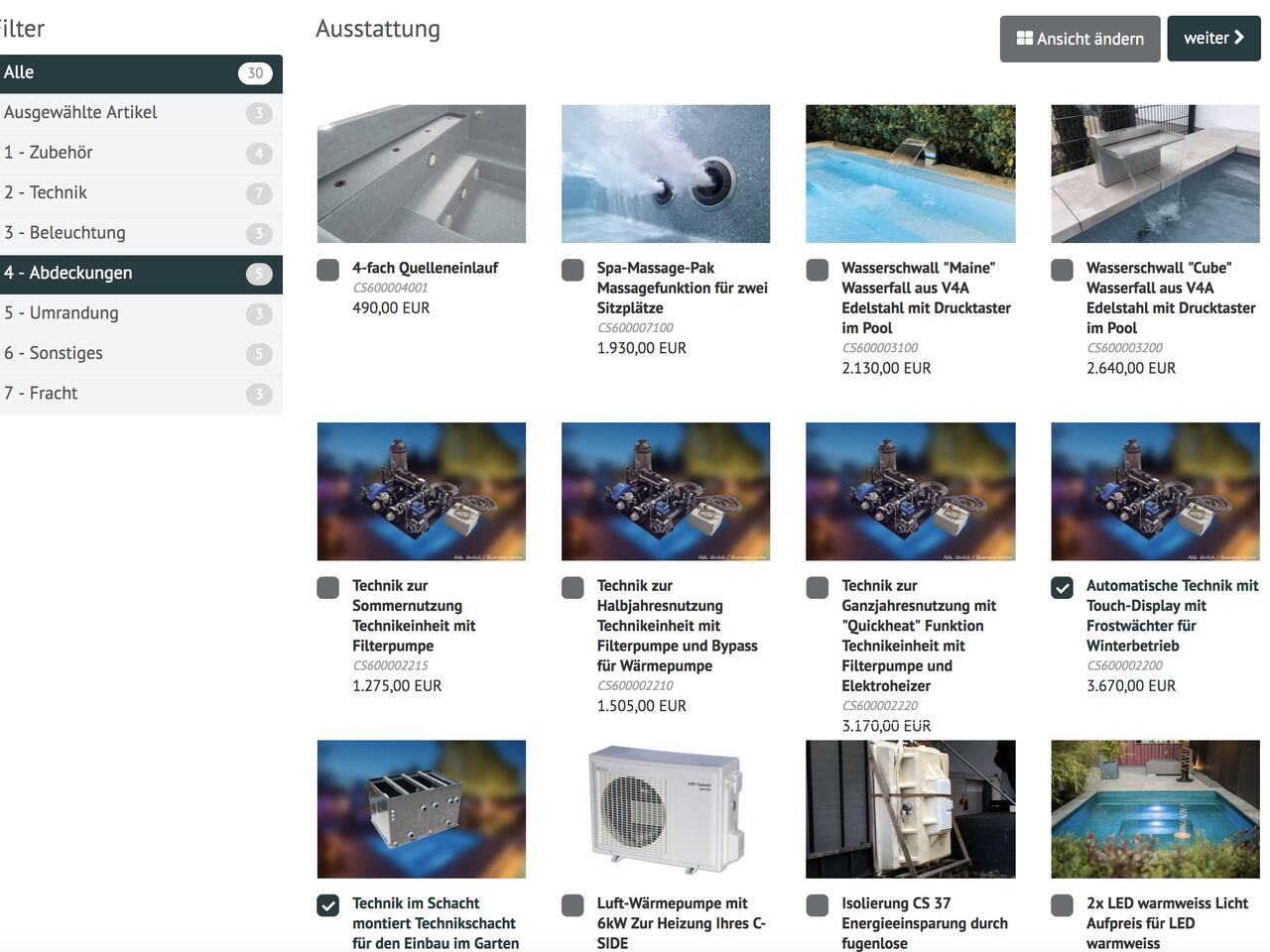1270x952 pixels.
Task: Open 'Automatische Technik mit Touch-Display' image
Action: pyautogui.click(x=1156, y=492)
